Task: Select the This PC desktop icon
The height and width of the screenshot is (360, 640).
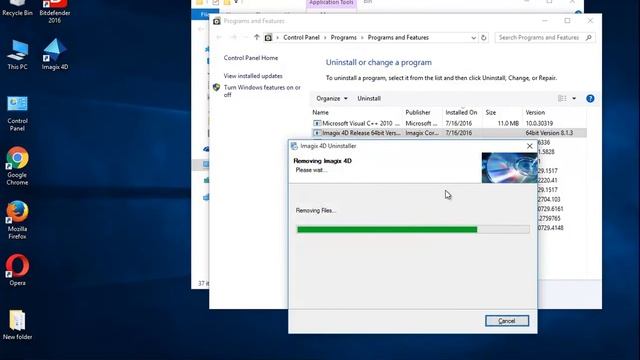Action: (x=17, y=55)
